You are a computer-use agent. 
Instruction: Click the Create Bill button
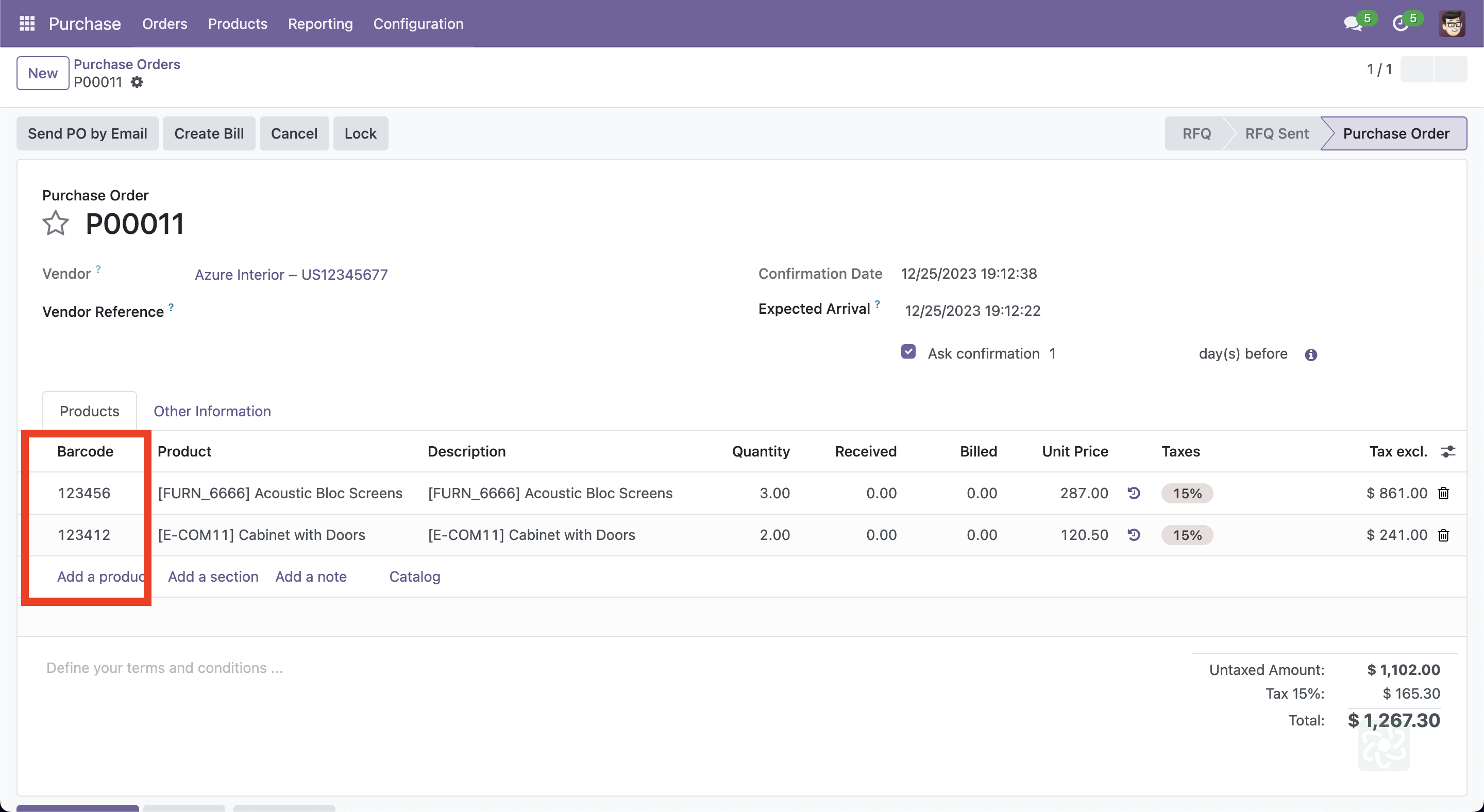tap(209, 133)
